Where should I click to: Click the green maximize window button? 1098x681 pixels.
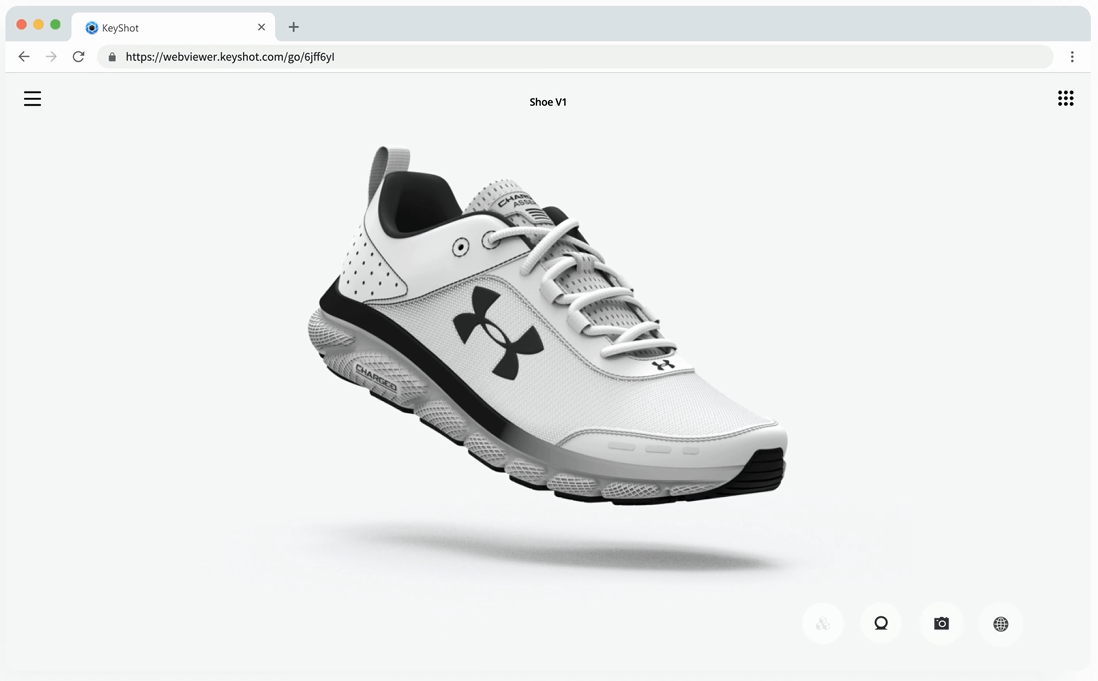click(x=55, y=24)
